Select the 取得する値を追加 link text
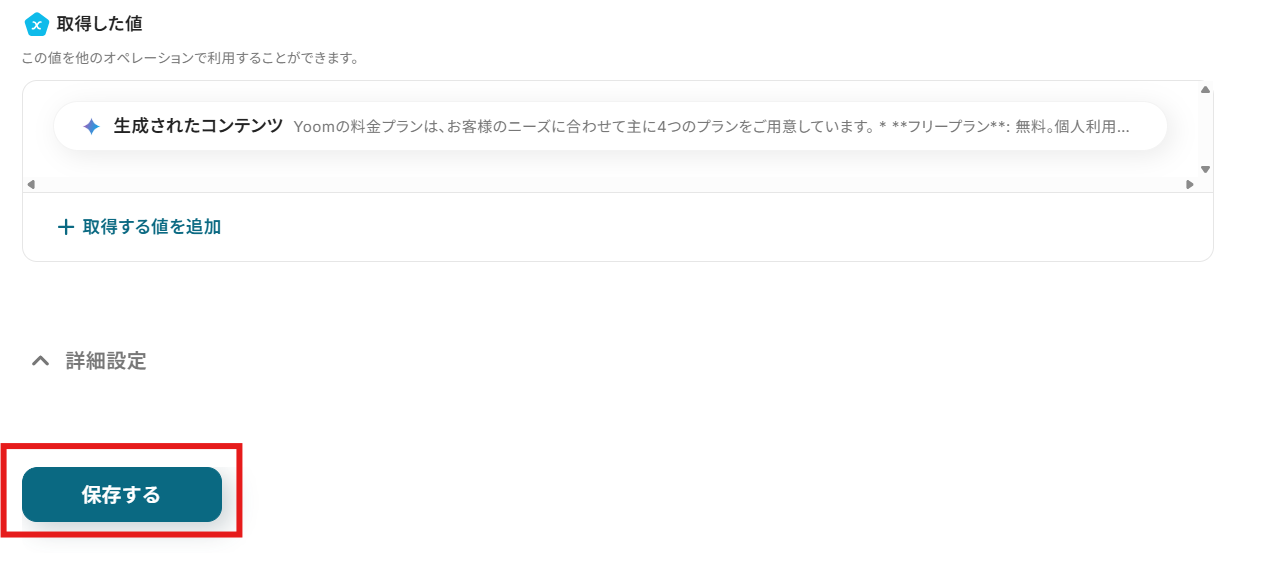 (x=152, y=227)
